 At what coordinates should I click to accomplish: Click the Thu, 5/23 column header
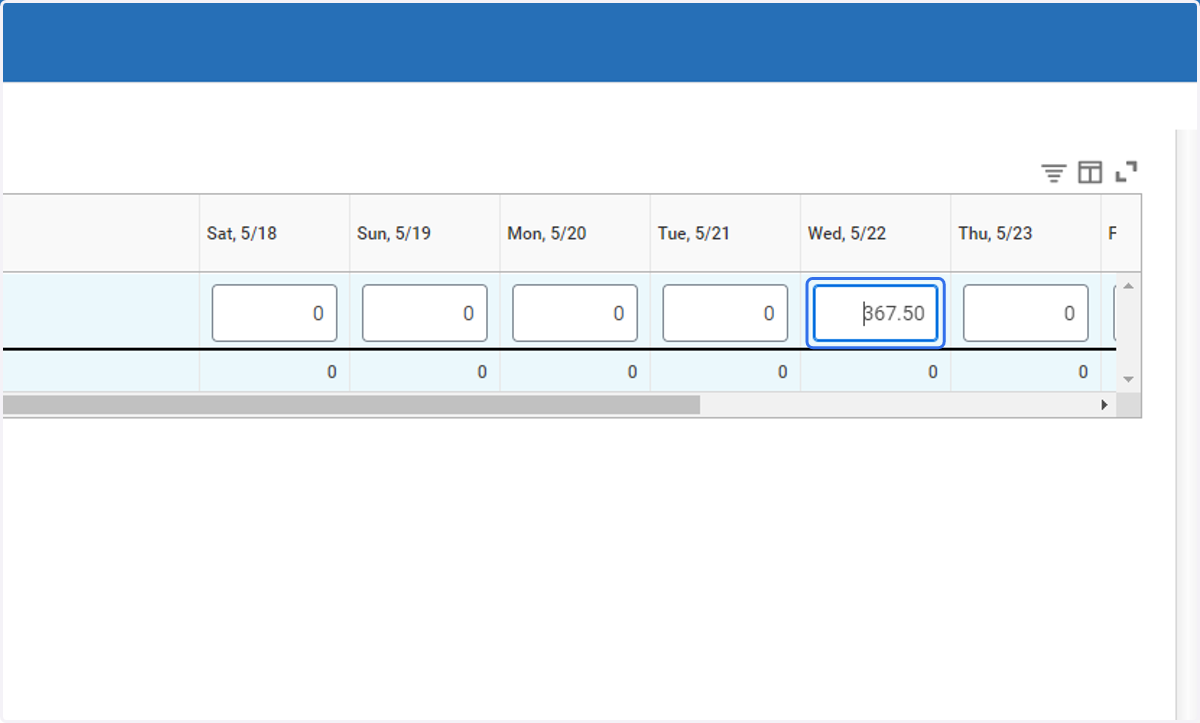pos(1026,233)
